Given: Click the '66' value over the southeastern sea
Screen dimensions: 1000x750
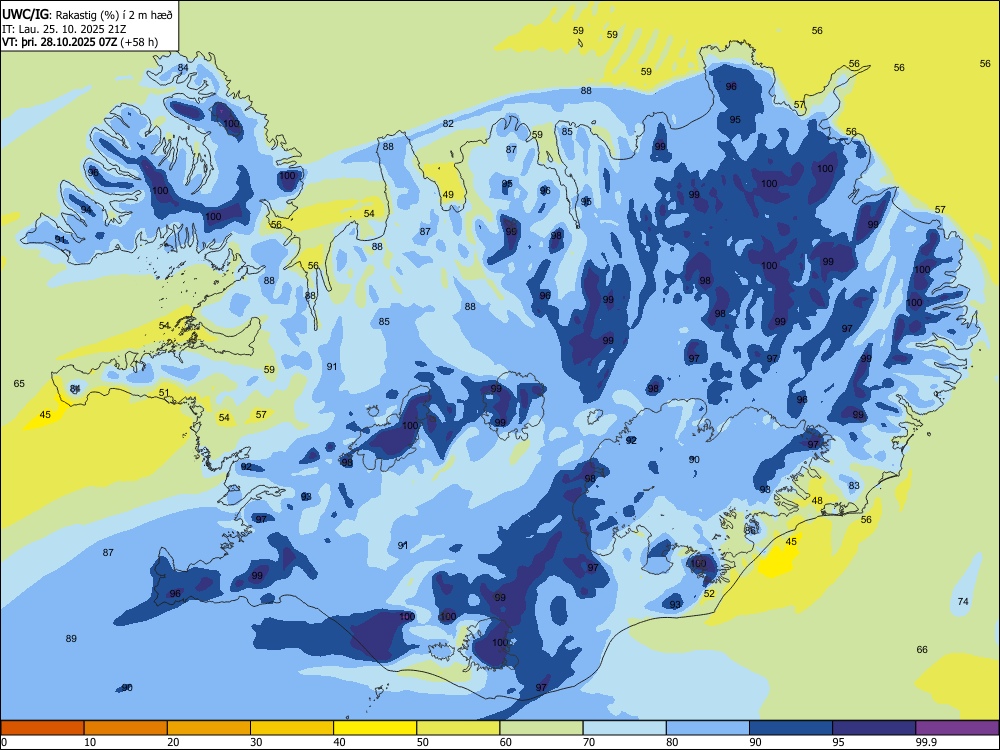Looking at the screenshot, I should click(x=922, y=649).
